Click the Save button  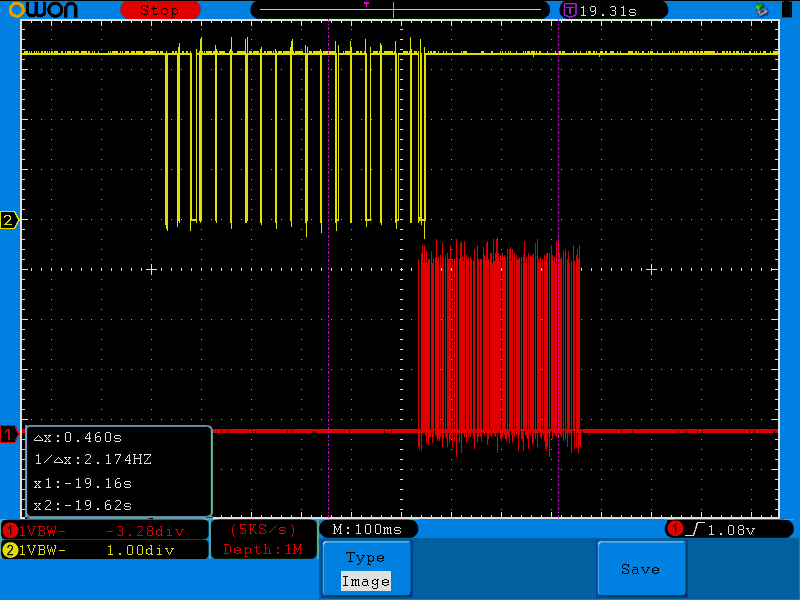coord(641,569)
